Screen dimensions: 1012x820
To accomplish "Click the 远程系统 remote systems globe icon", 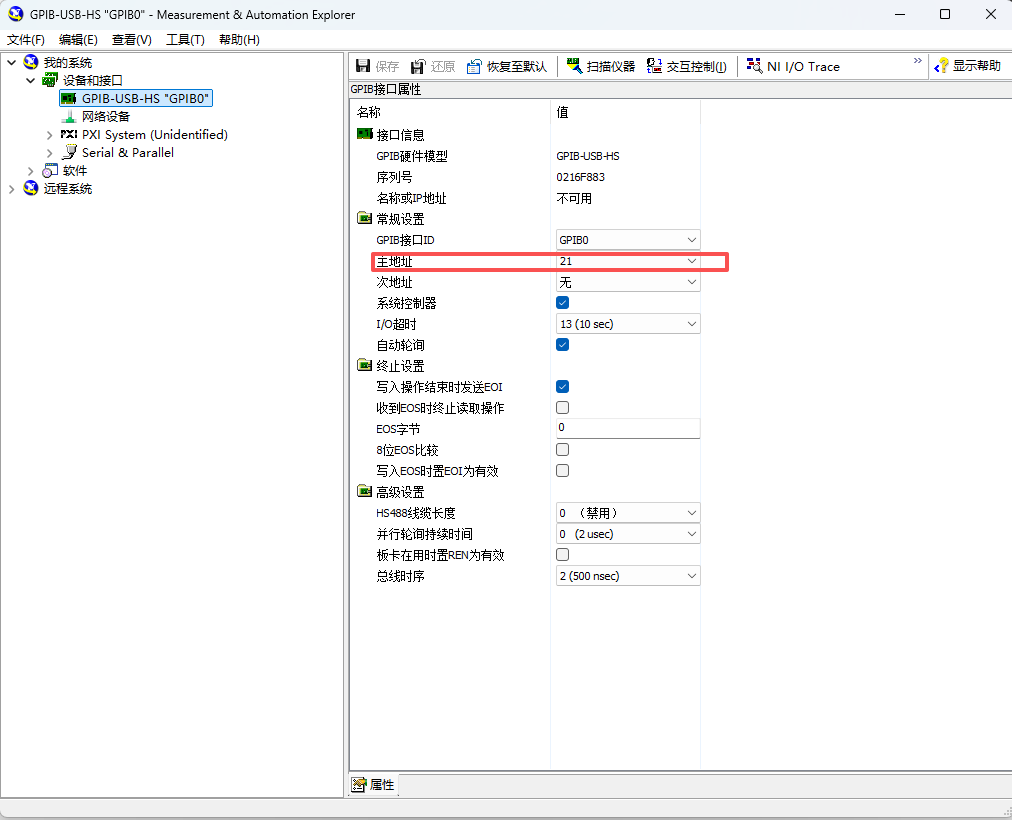I will click(x=31, y=188).
